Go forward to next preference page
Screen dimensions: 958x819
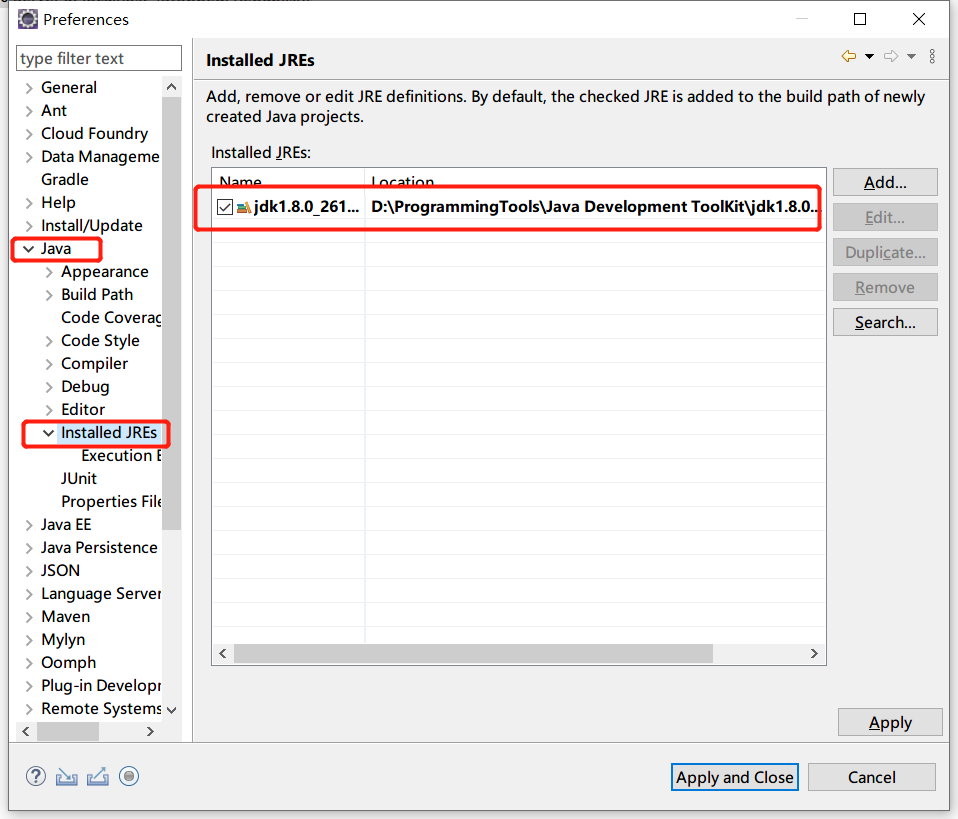pyautogui.click(x=890, y=56)
